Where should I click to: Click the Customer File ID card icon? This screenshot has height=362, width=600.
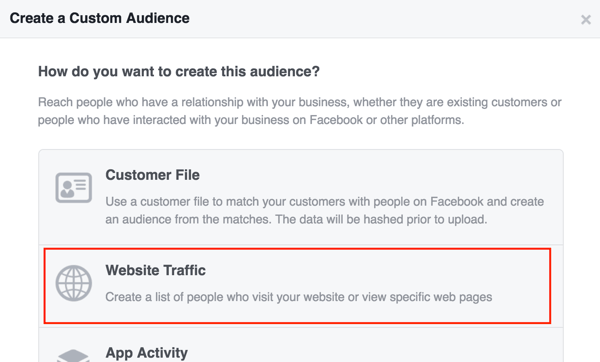pos(73,188)
